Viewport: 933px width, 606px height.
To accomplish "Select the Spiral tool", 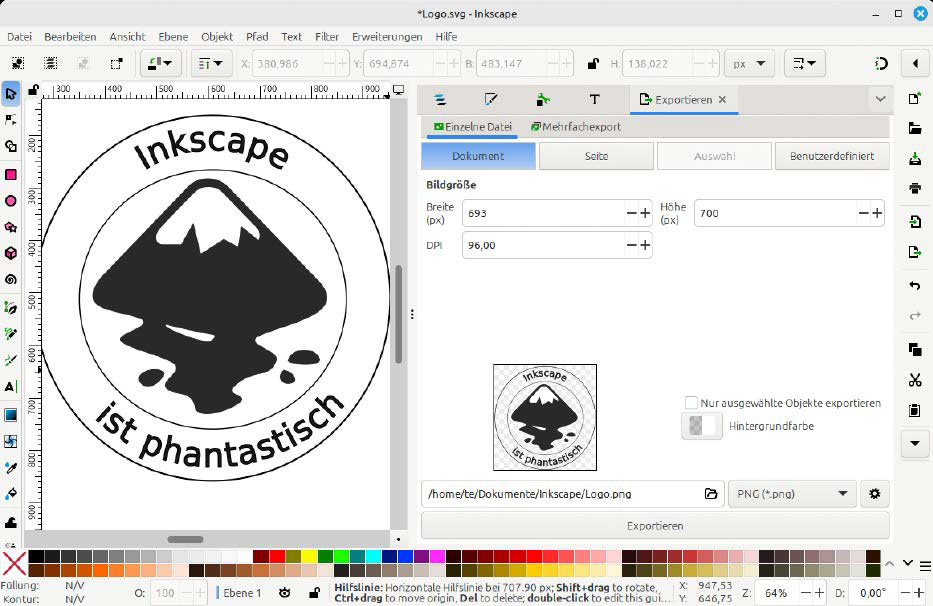I will [11, 279].
